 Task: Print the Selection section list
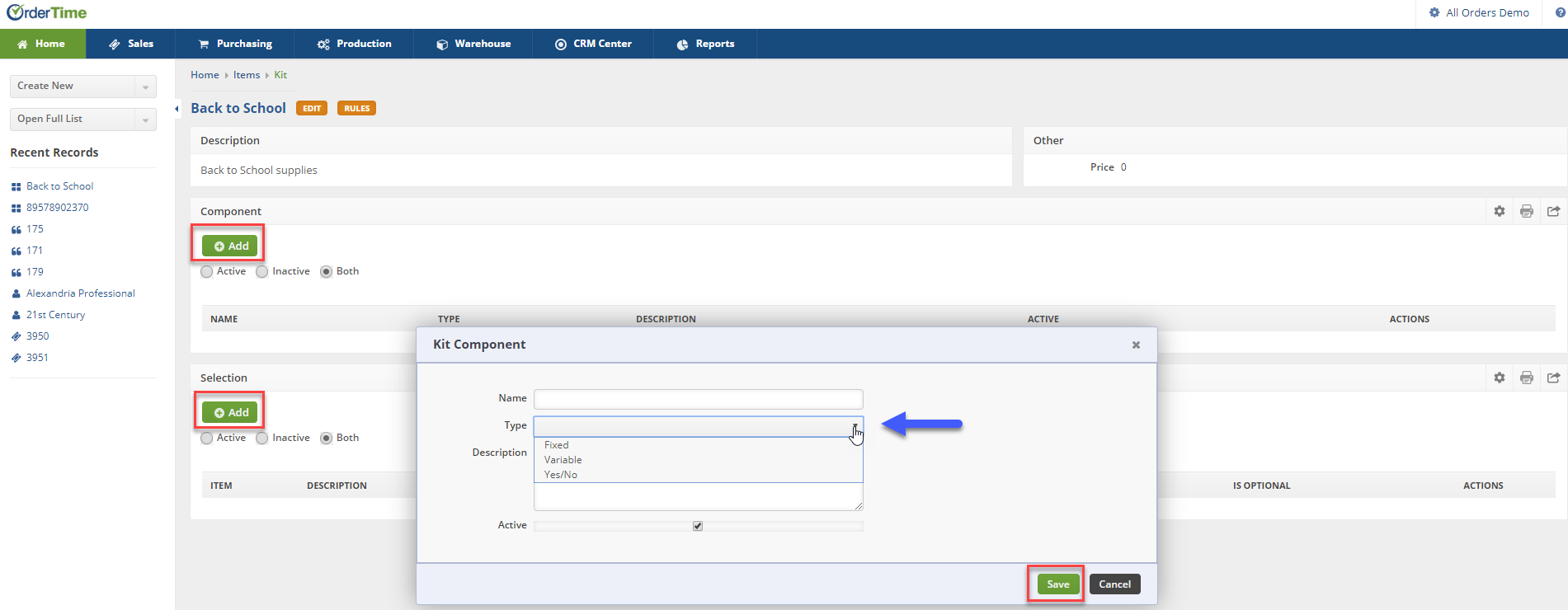click(x=1527, y=378)
